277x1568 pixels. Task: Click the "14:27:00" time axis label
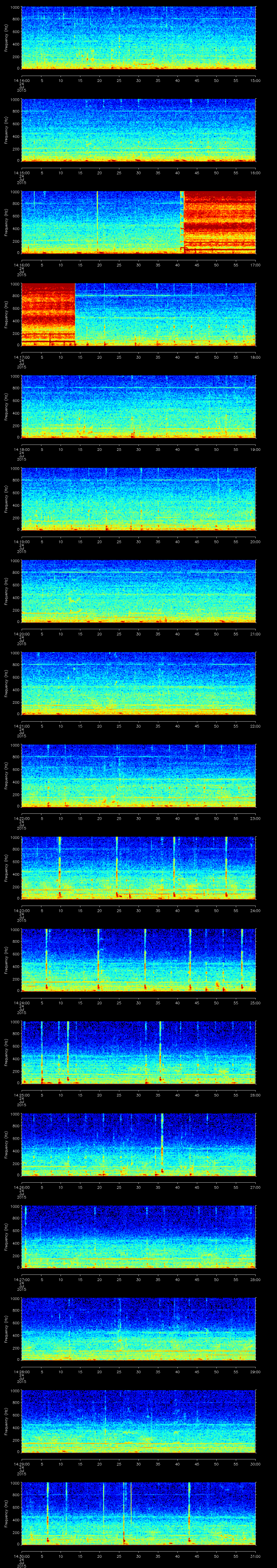(21, 1279)
